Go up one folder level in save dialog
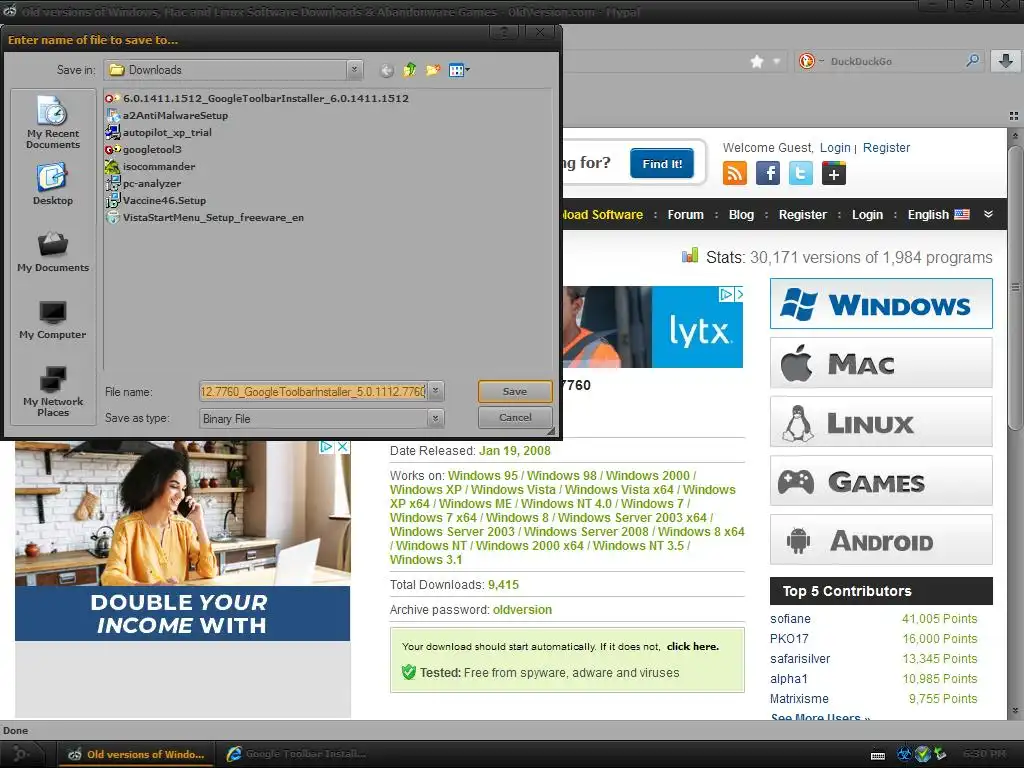Image resolution: width=1024 pixels, height=768 pixels. pyautogui.click(x=409, y=70)
